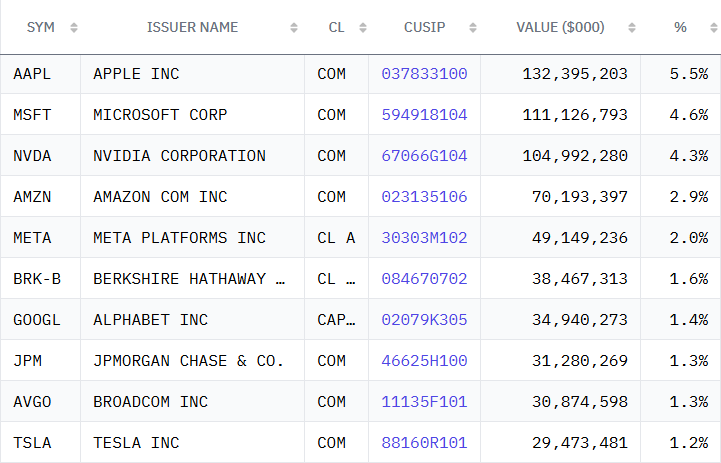The width and height of the screenshot is (721, 463).
Task: Click issuer name AMAZON COM INC
Action: (160, 197)
